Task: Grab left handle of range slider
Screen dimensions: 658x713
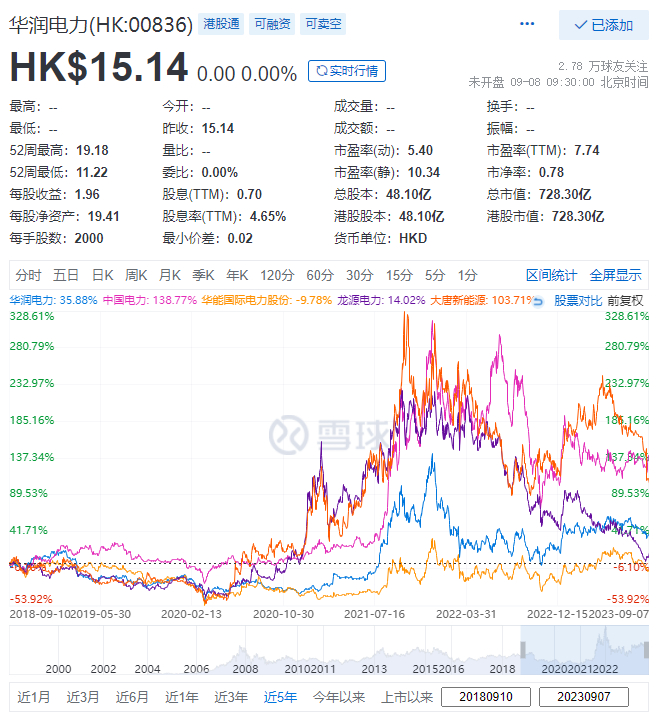Action: 523,650
